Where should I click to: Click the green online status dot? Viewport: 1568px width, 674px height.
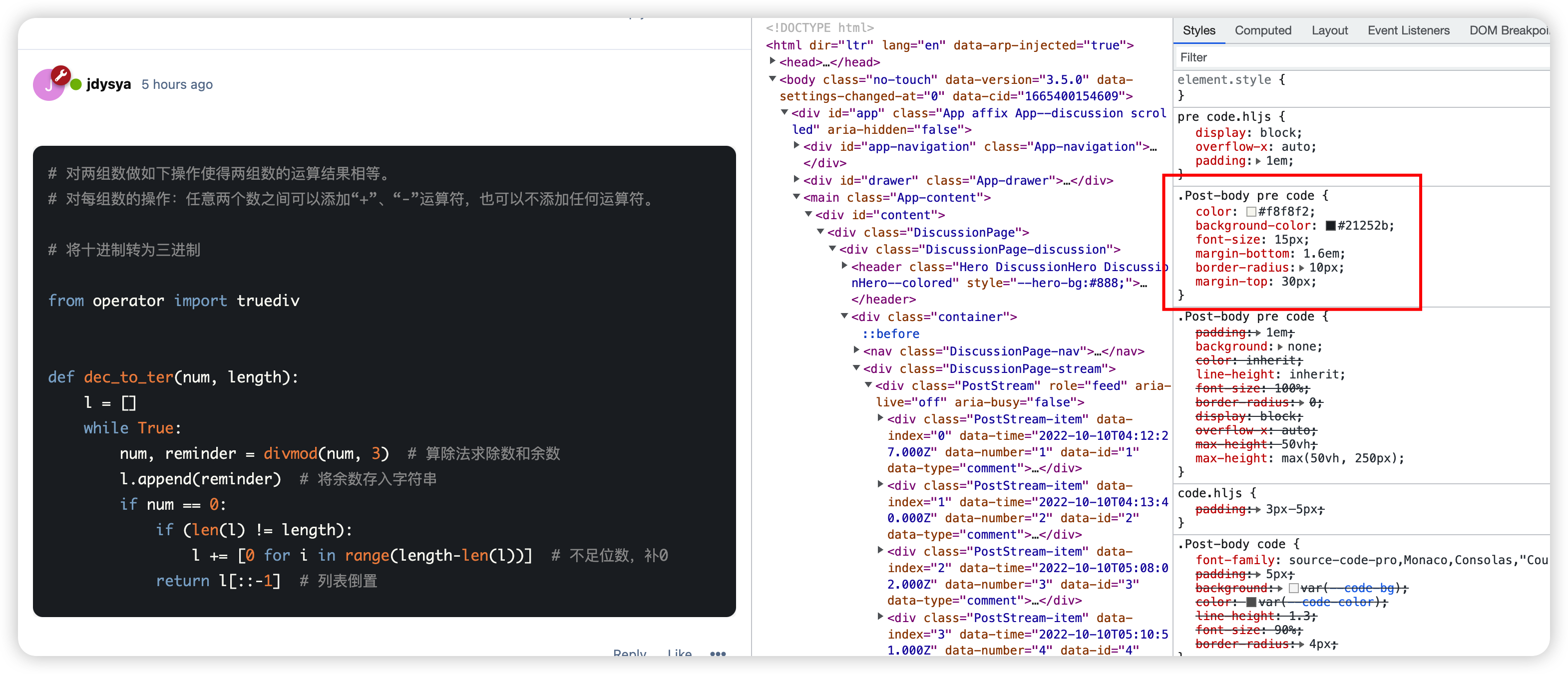[x=76, y=84]
